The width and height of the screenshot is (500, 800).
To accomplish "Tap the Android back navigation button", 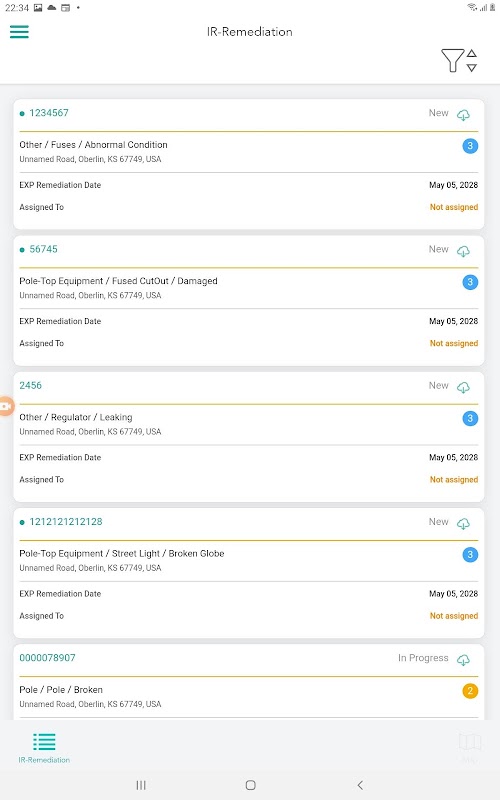I will [x=360, y=785].
